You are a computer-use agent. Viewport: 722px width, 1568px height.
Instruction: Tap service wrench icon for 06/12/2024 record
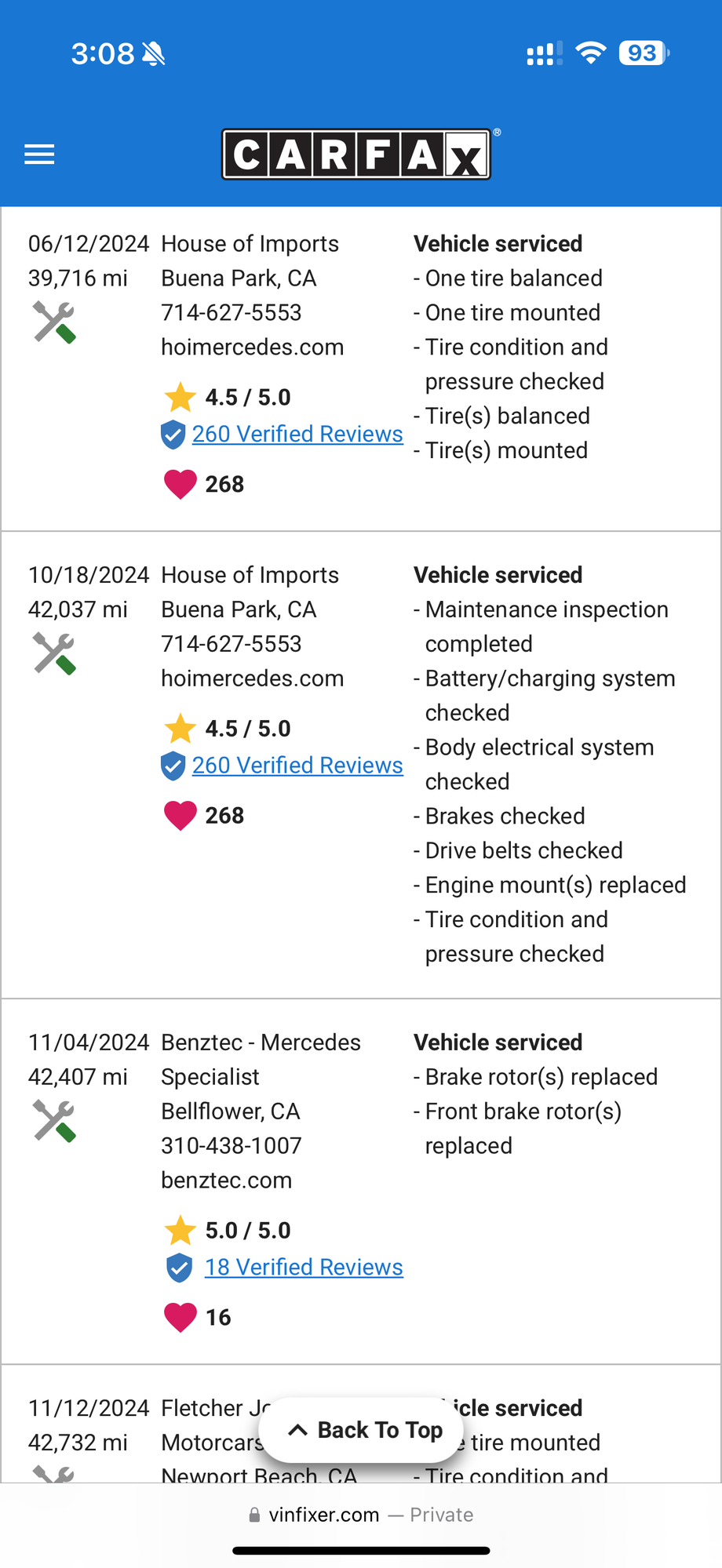click(54, 322)
